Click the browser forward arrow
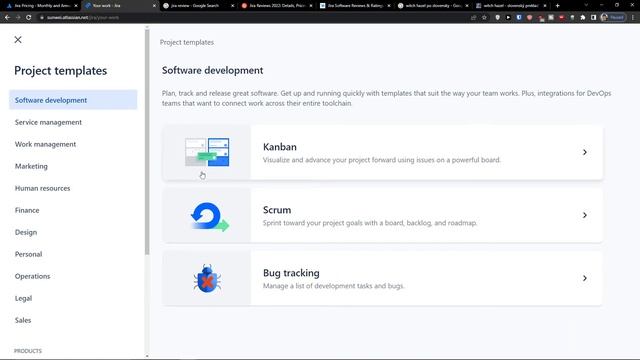This screenshot has width=640, height=360. (18, 18)
